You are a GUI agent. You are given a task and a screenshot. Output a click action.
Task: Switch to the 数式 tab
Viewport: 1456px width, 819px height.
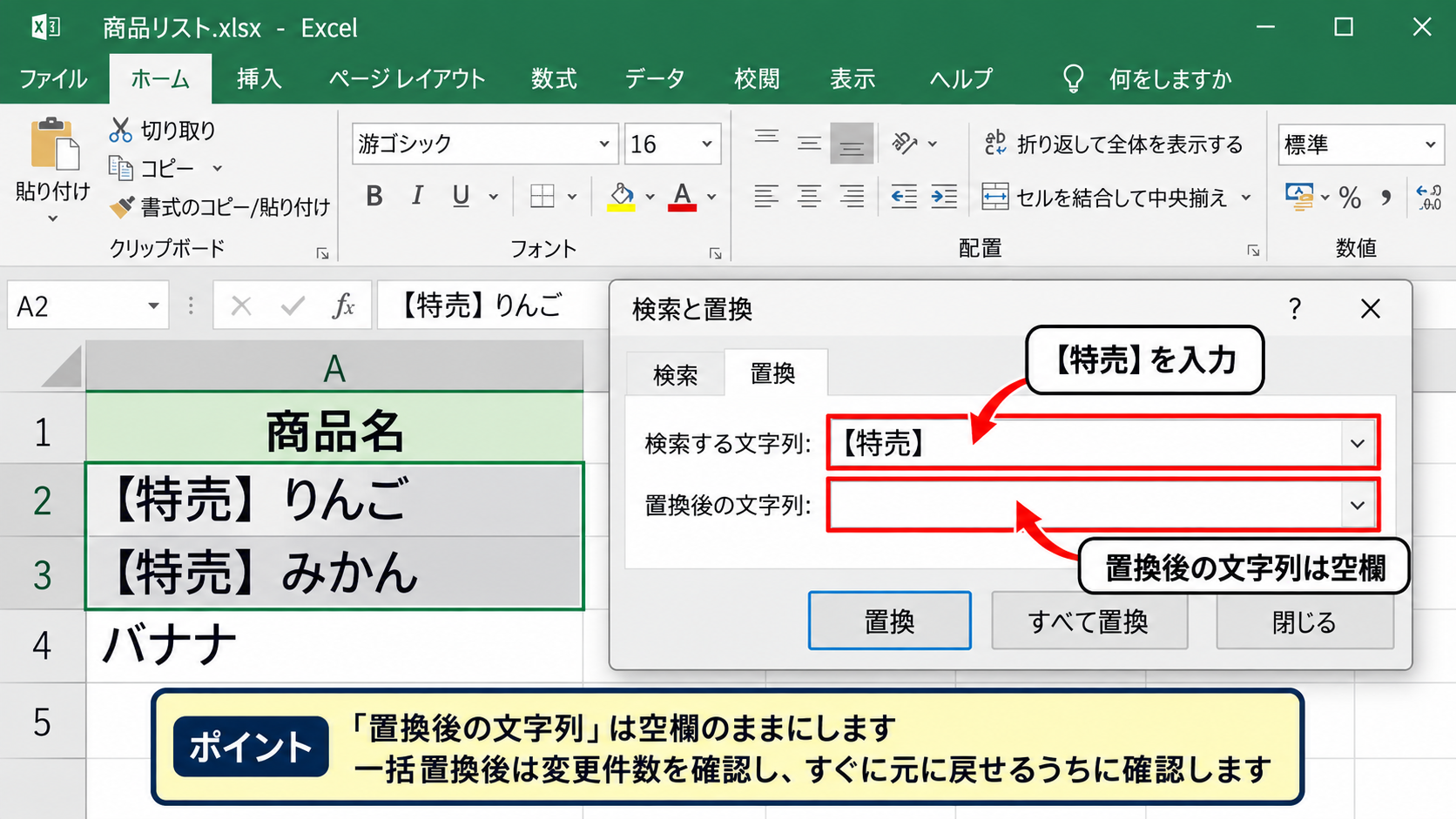554,79
